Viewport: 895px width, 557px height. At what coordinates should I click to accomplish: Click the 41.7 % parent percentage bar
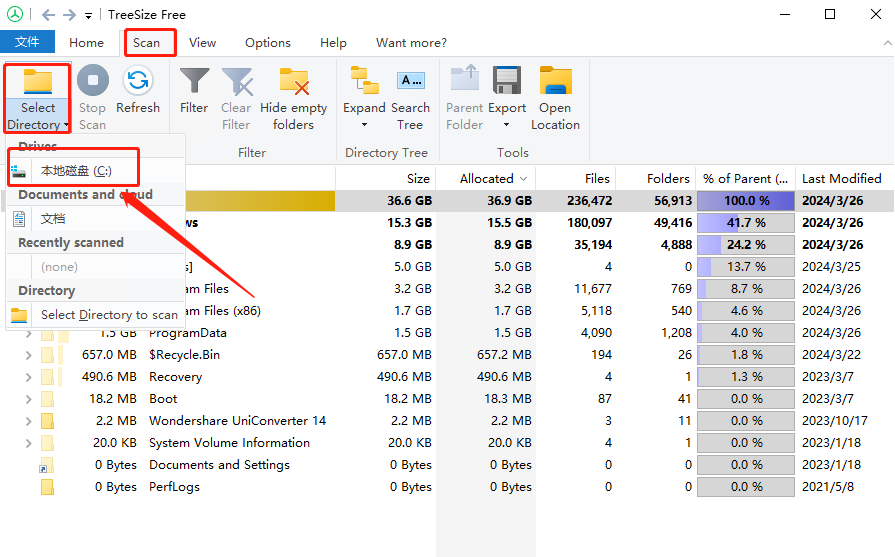coord(745,223)
